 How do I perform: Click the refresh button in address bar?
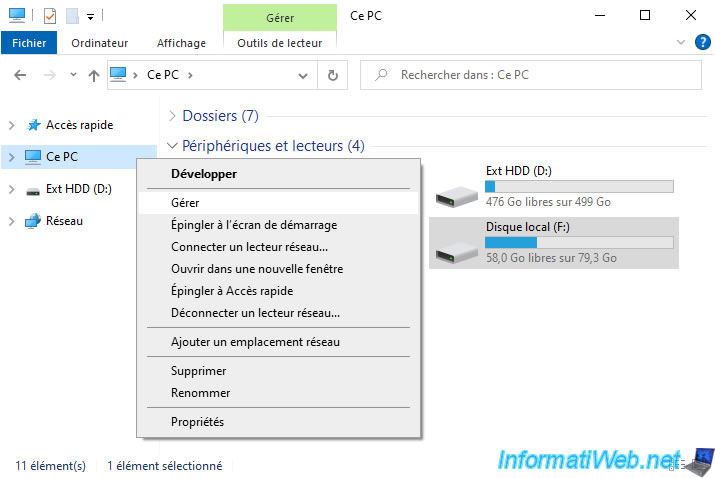[x=333, y=75]
